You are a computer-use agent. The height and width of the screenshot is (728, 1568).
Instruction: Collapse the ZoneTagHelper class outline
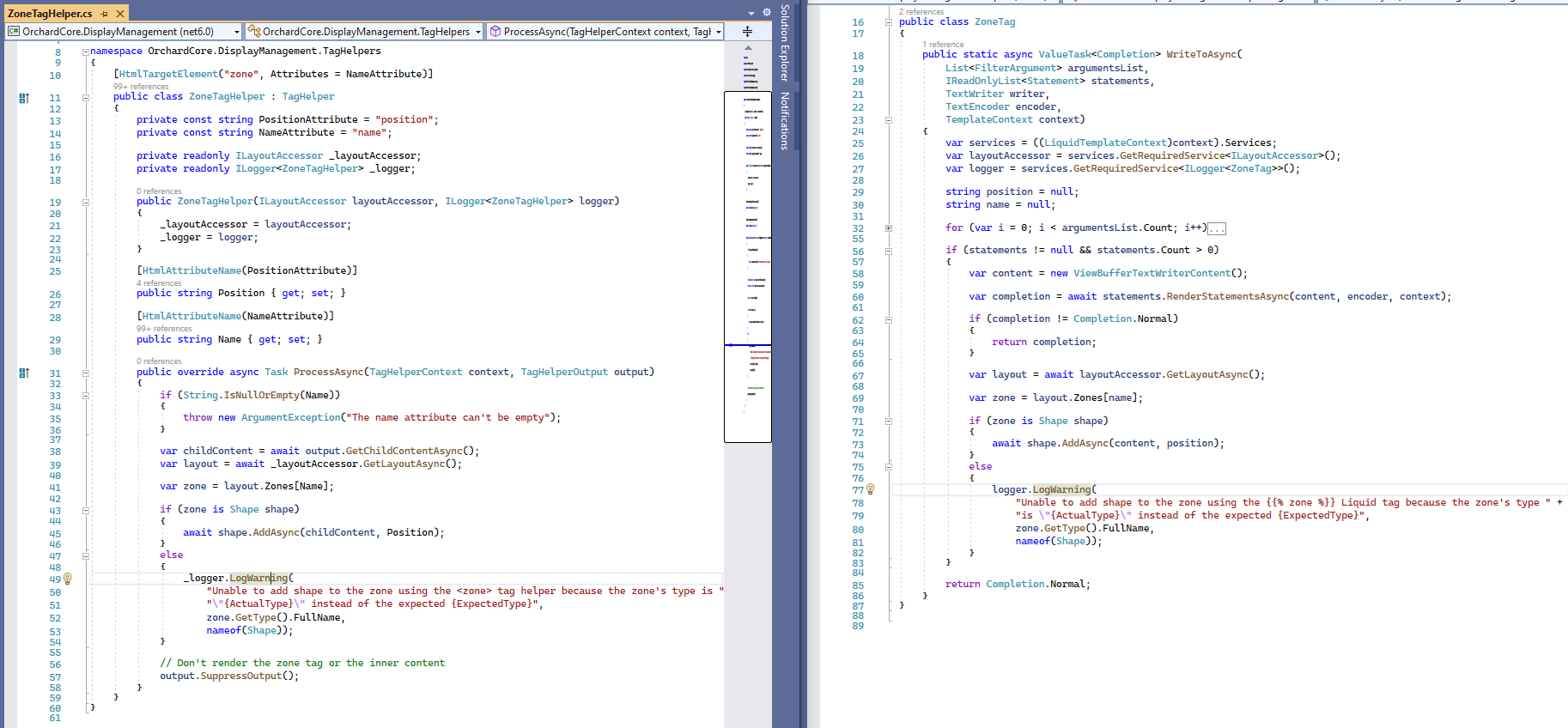click(86, 98)
